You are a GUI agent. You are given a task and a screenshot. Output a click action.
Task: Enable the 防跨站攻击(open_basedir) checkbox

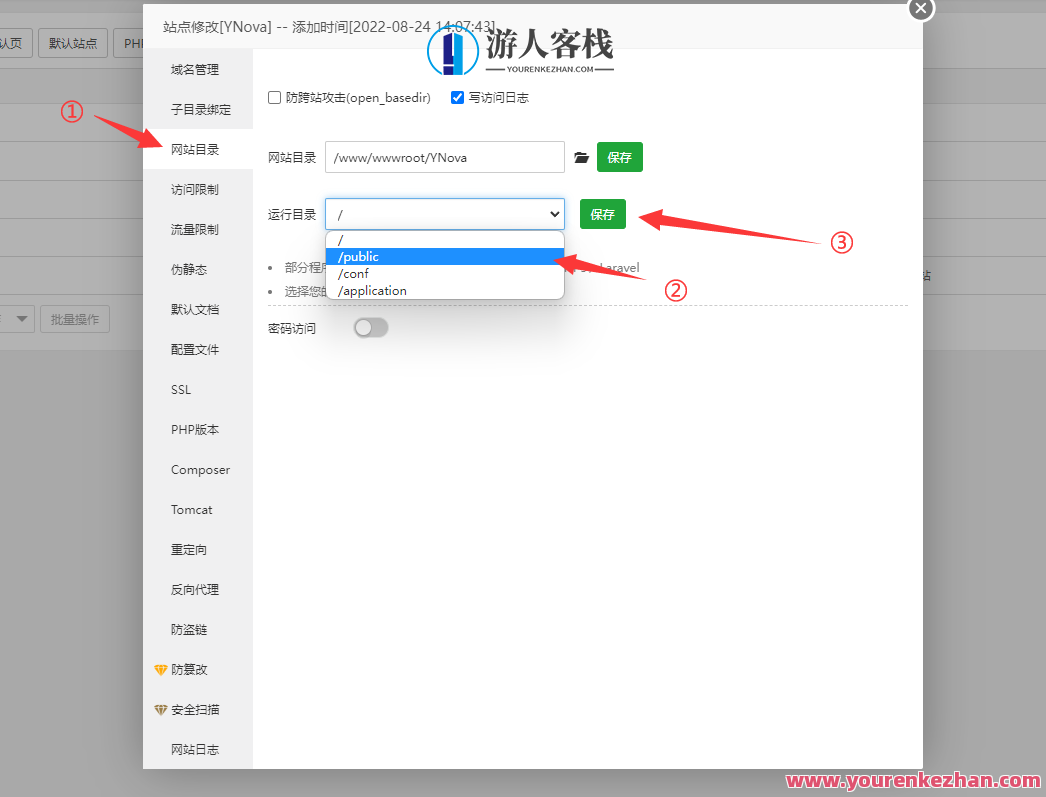pyautogui.click(x=273, y=97)
